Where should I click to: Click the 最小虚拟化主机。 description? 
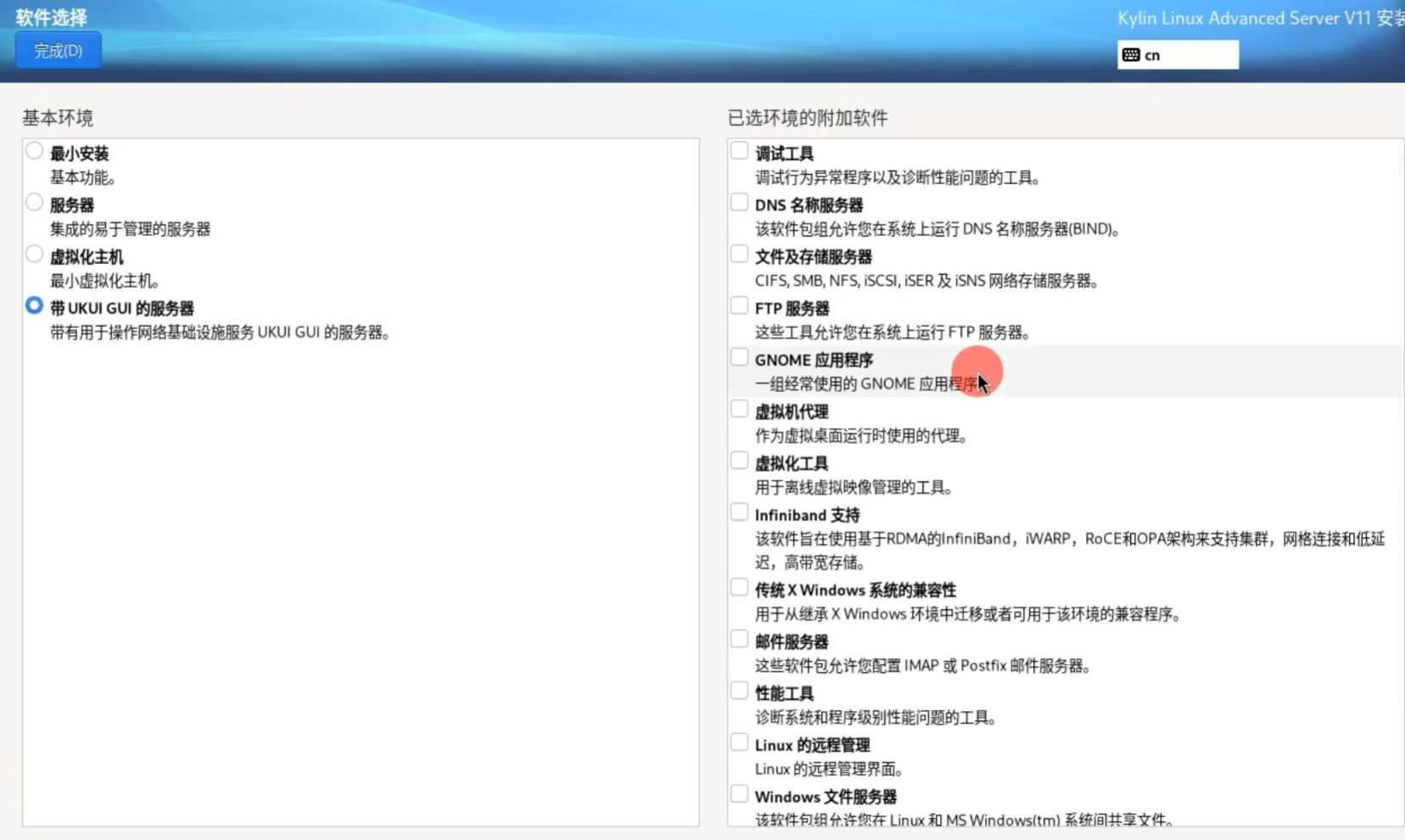pyautogui.click(x=105, y=281)
